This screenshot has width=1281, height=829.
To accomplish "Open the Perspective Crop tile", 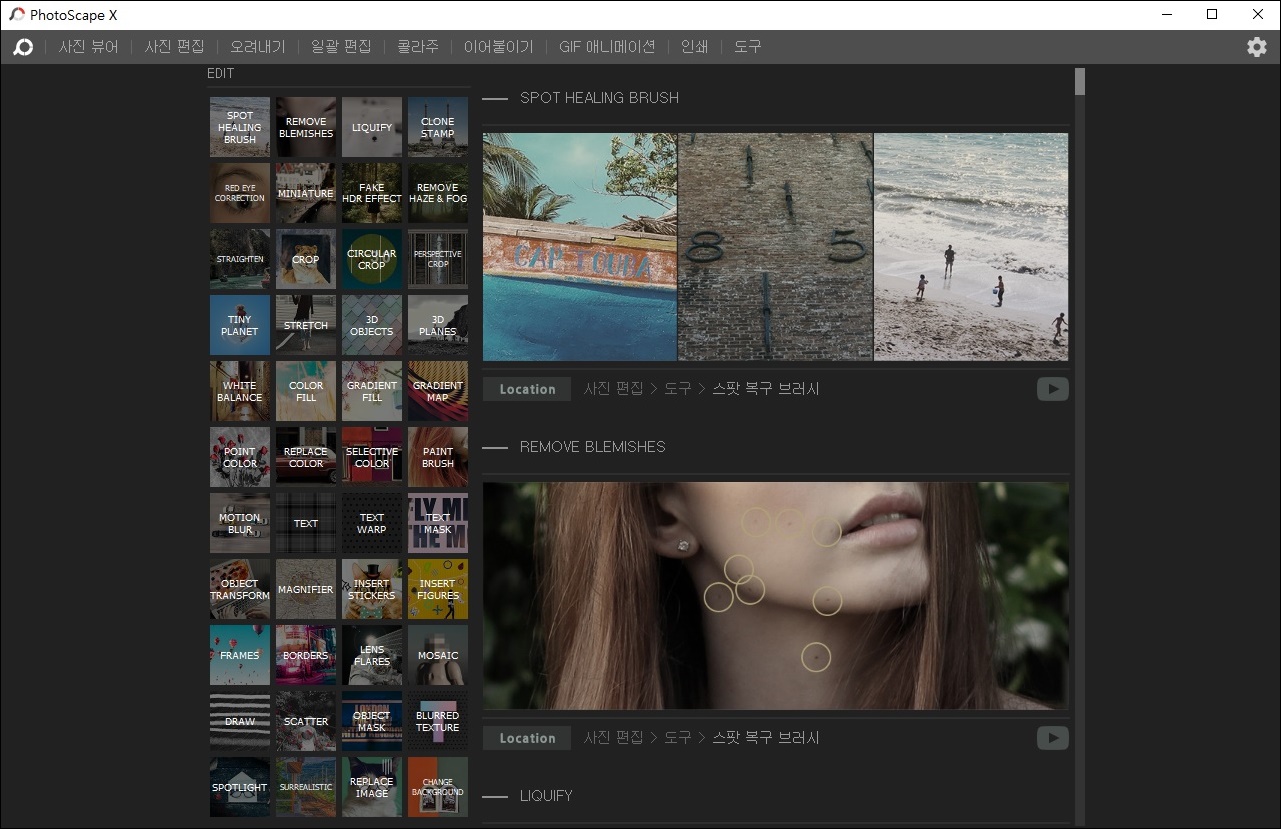I will (x=438, y=259).
